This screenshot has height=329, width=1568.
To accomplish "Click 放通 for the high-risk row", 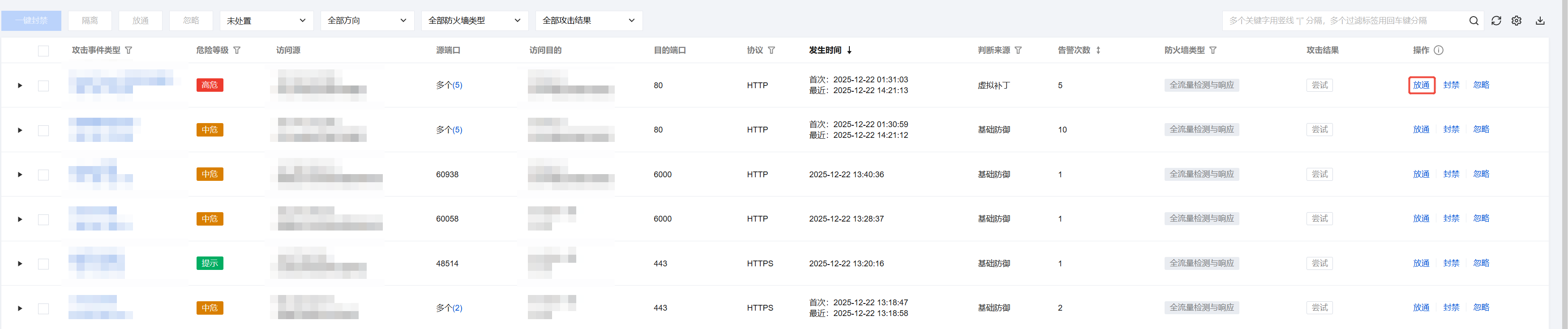I will pos(1421,85).
